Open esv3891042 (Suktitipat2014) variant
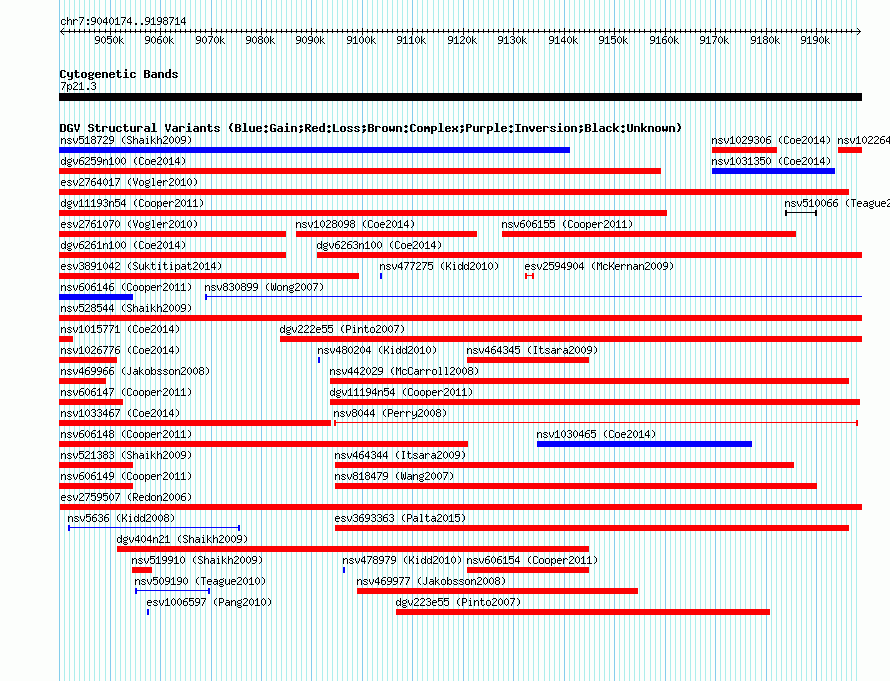Screen dimensions: 890x681 [x=141, y=266]
